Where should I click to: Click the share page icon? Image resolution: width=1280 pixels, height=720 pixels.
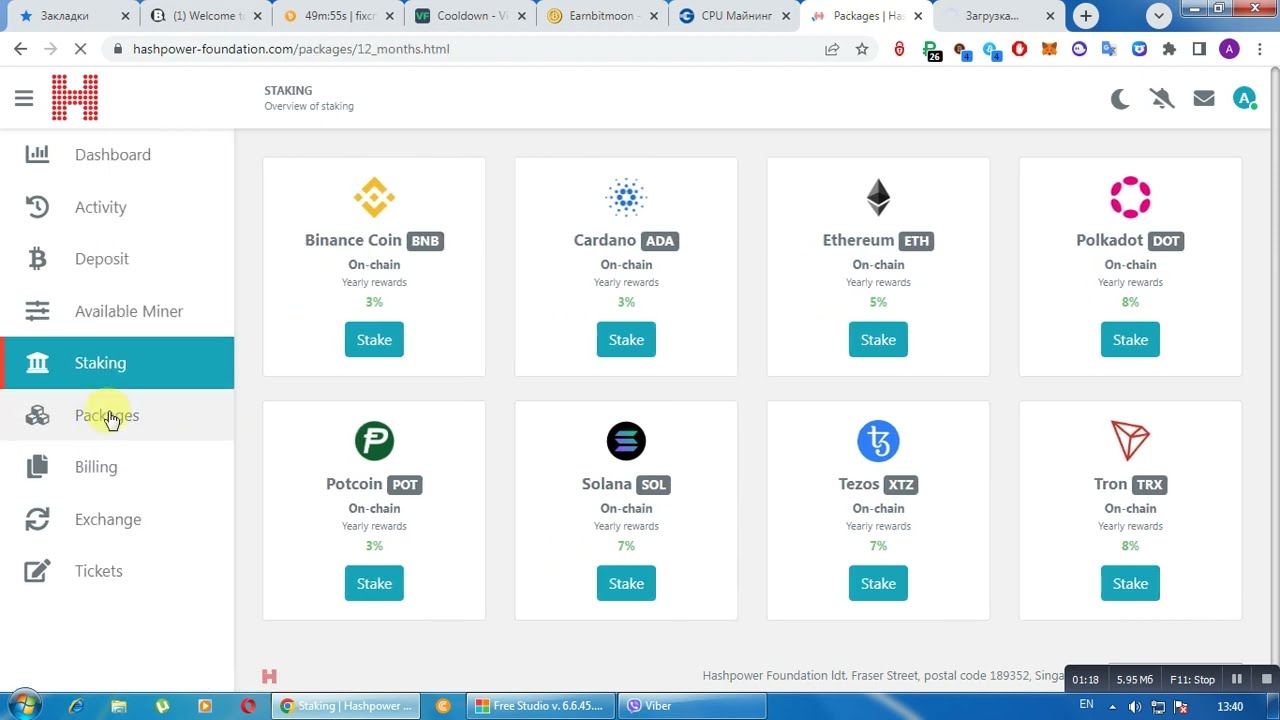pyautogui.click(x=832, y=49)
